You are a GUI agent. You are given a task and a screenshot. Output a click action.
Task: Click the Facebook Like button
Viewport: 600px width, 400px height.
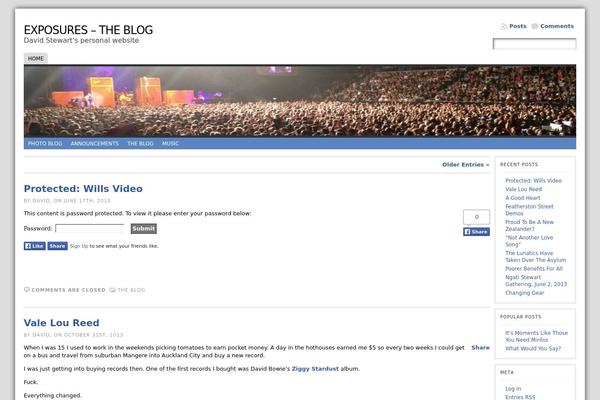(x=35, y=246)
